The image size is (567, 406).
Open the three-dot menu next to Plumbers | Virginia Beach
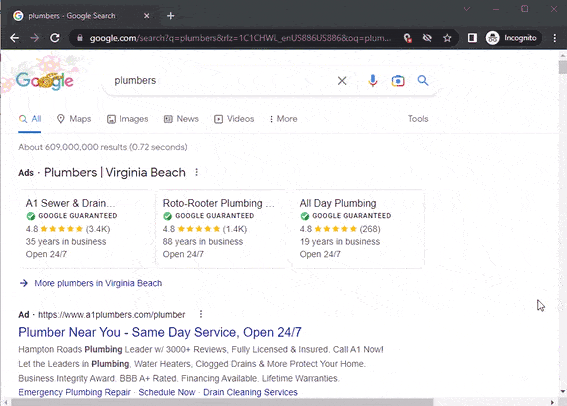(196, 172)
